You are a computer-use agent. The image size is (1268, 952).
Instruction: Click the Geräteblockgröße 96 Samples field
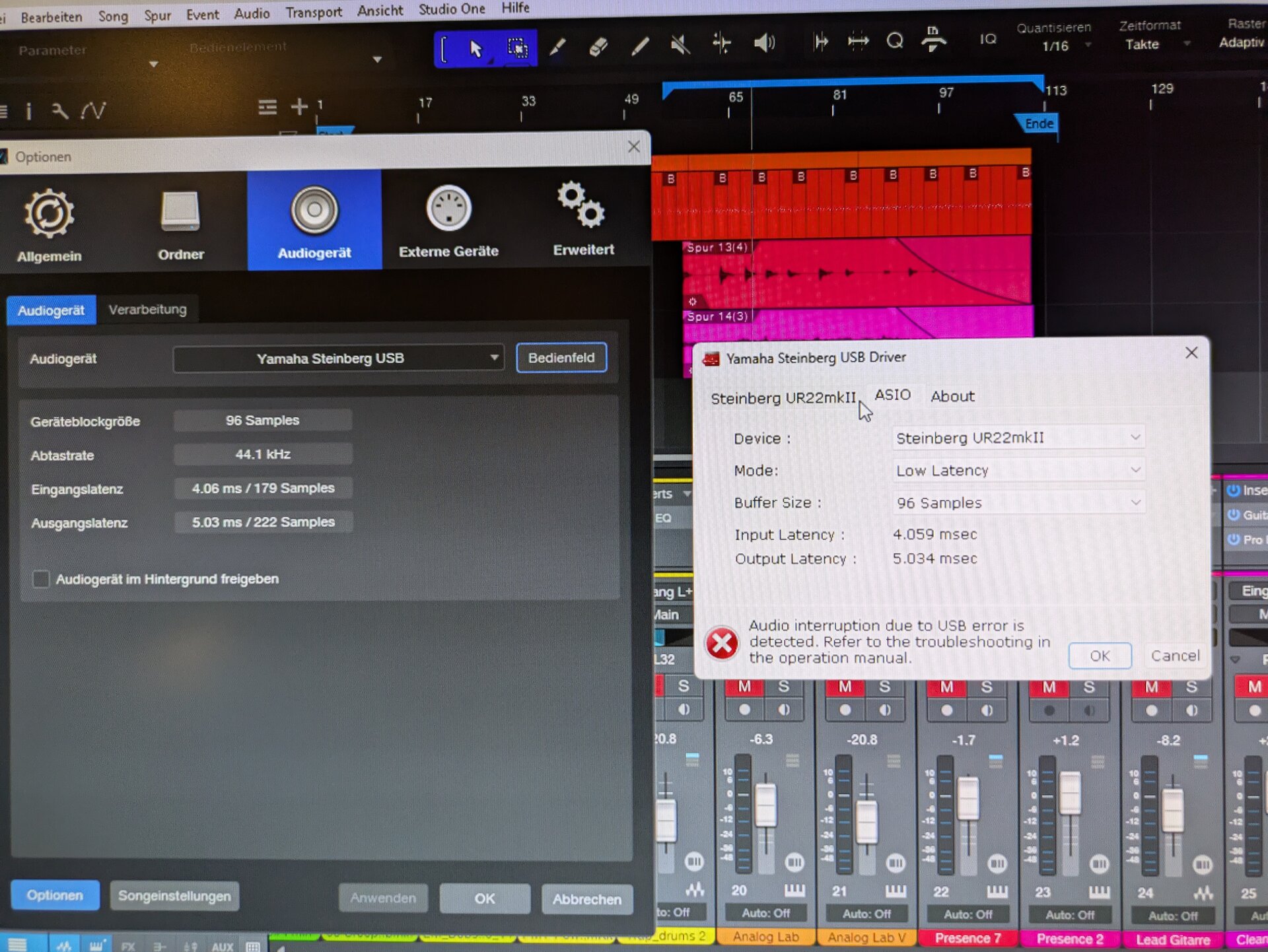pyautogui.click(x=263, y=421)
